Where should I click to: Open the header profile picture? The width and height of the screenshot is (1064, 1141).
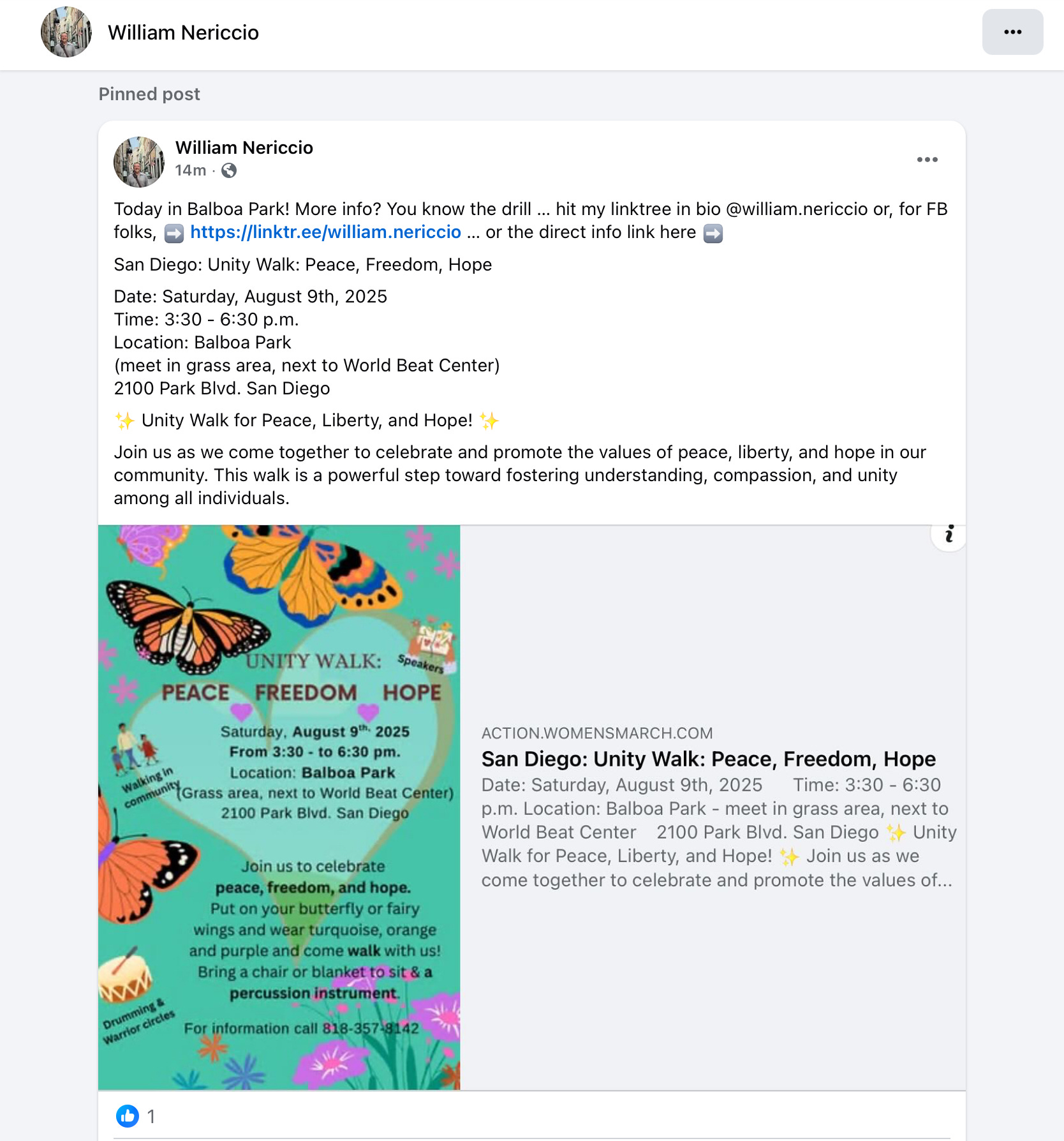(66, 32)
